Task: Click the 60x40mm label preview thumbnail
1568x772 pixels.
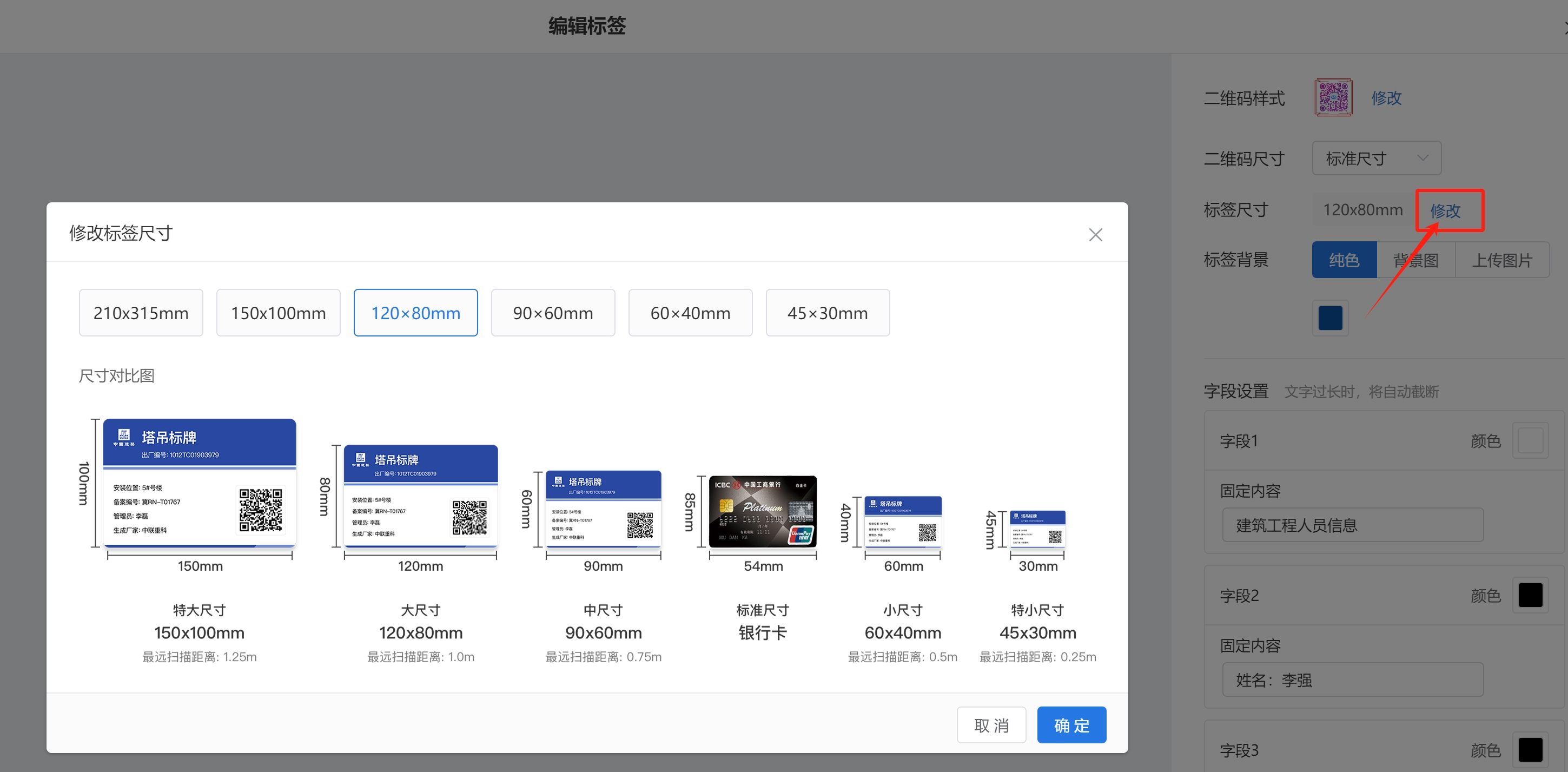Action: tap(903, 521)
